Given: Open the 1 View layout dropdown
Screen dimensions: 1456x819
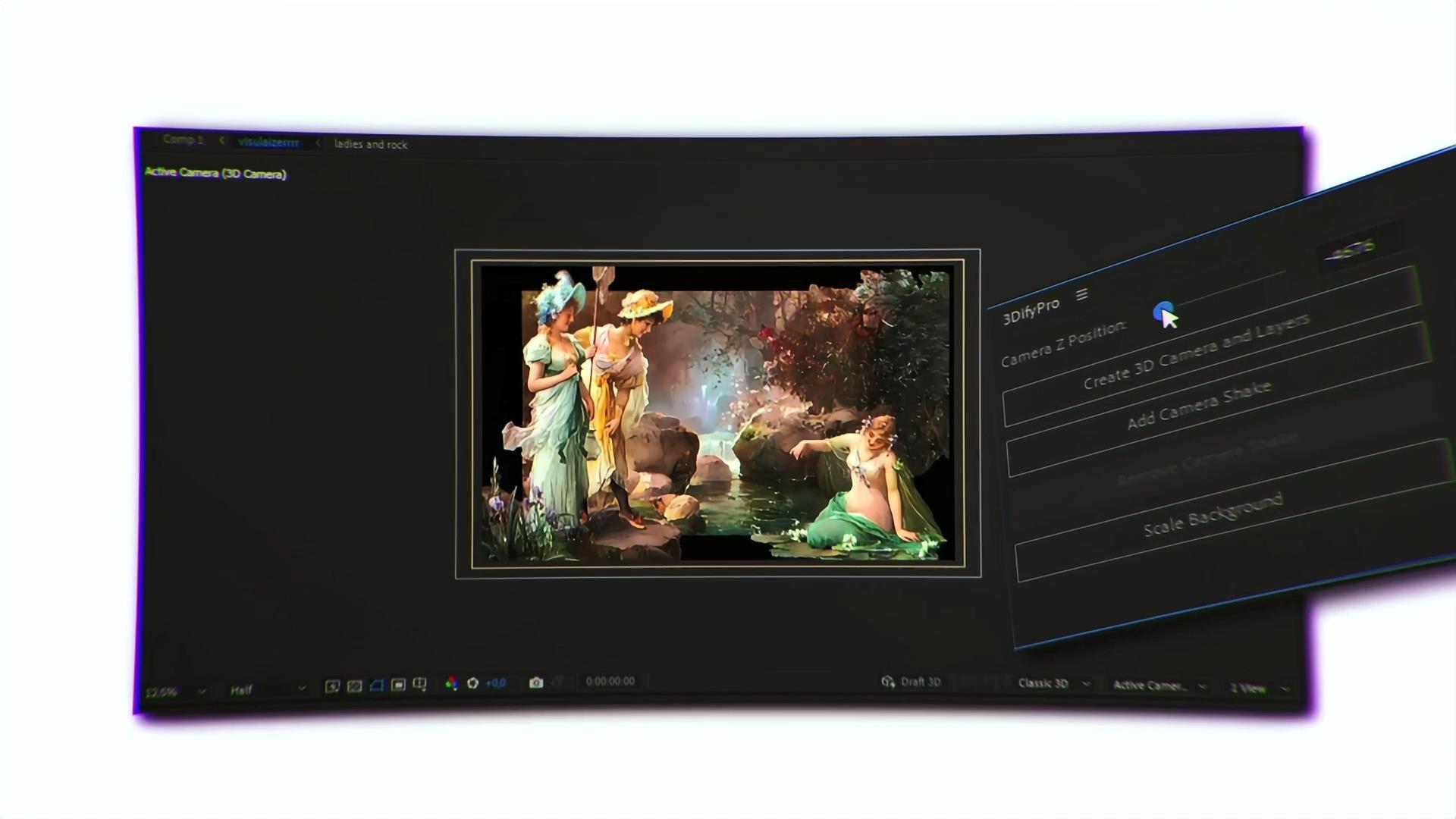Looking at the screenshot, I should [x=1259, y=689].
